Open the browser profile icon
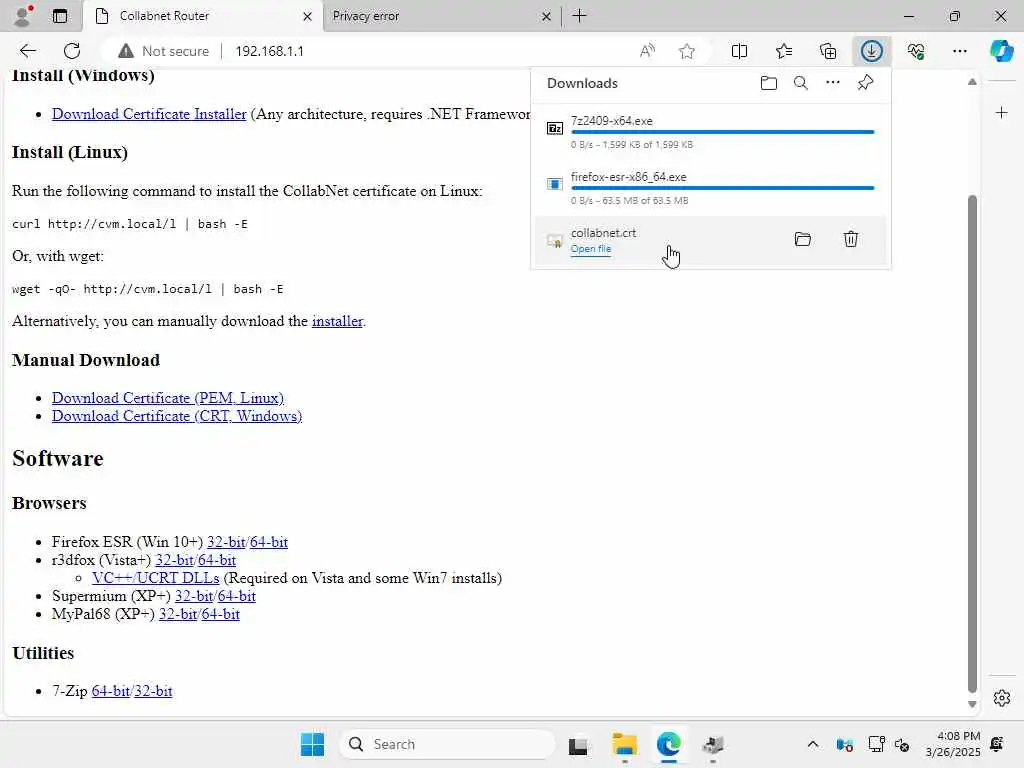1024x768 pixels. 24,16
